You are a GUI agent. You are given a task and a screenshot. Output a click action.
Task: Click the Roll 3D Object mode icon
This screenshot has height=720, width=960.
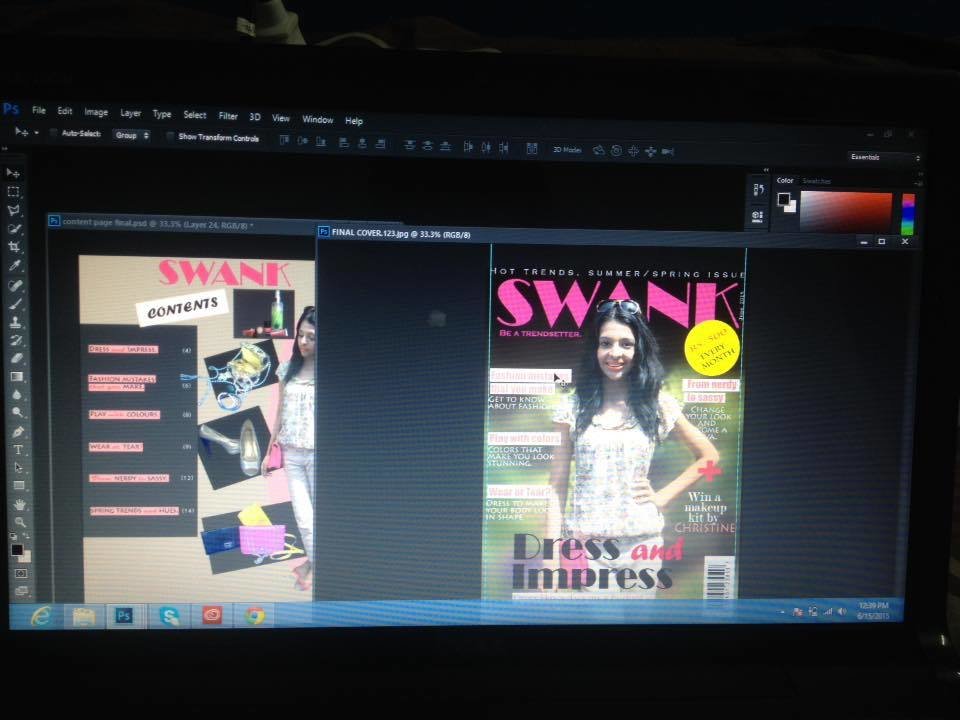pyautogui.click(x=616, y=150)
